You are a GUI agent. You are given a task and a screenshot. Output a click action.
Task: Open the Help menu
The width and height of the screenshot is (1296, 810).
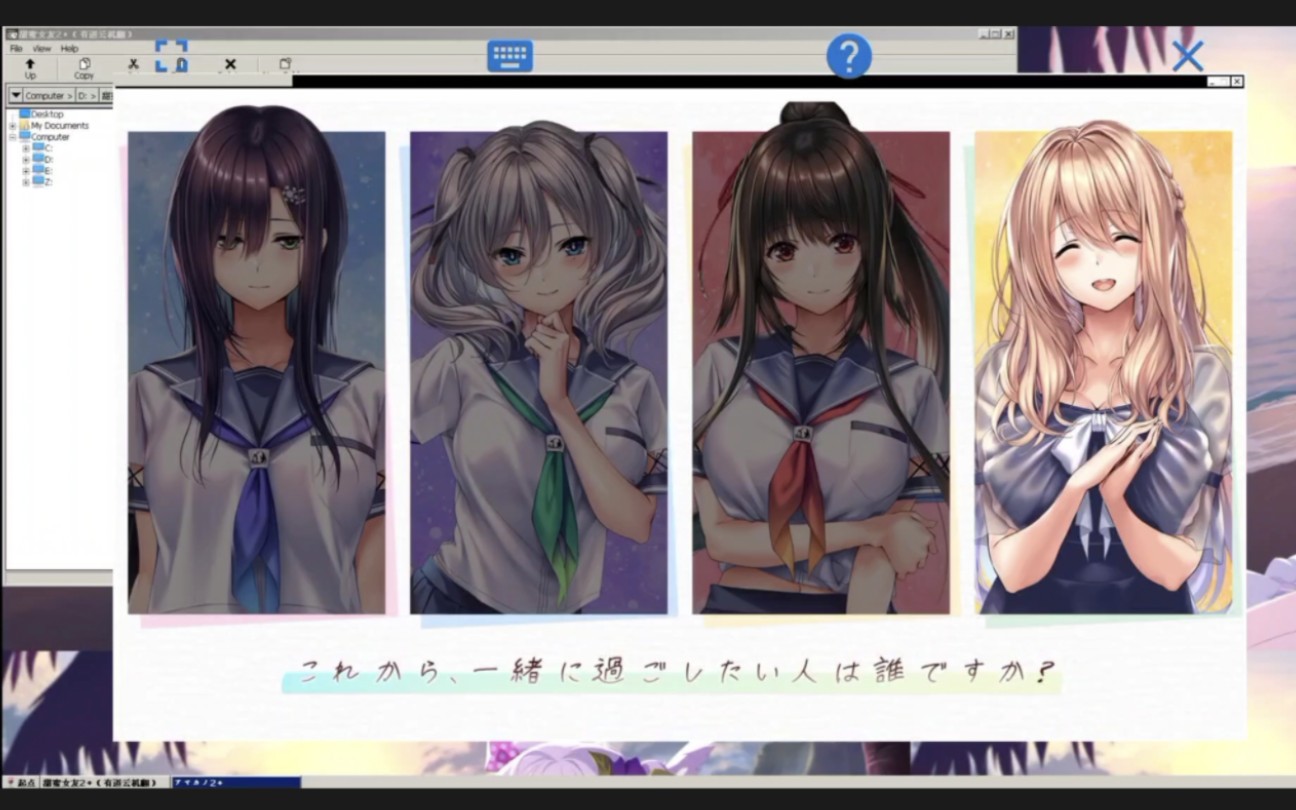click(69, 48)
